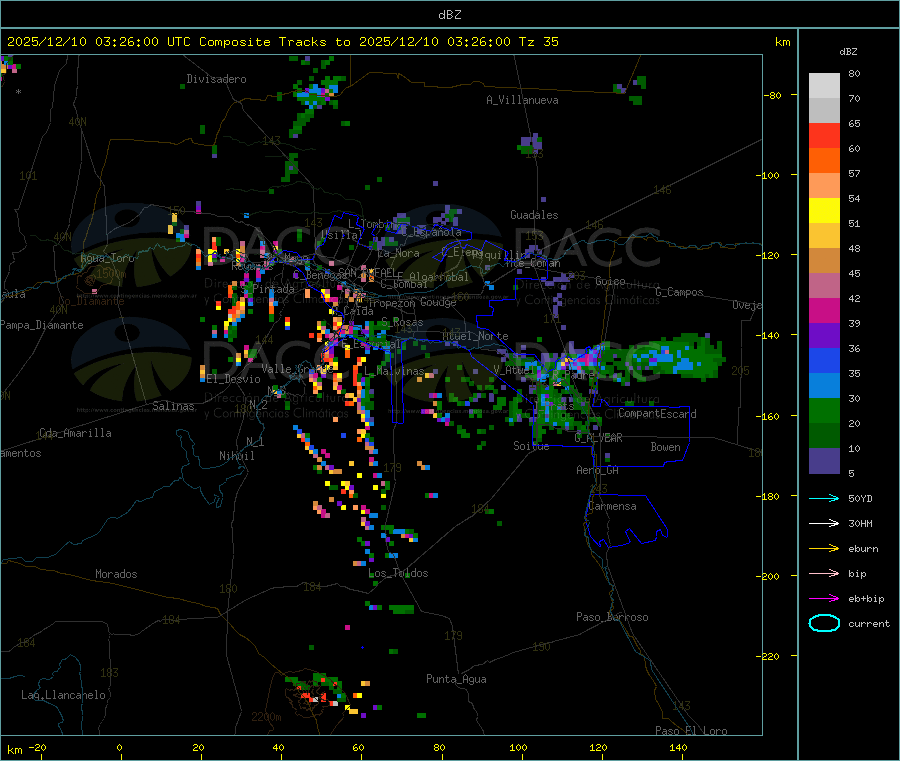Click the cyan 50YD arrow icon
Viewport: 900px width, 761px height.
pyautogui.click(x=824, y=498)
